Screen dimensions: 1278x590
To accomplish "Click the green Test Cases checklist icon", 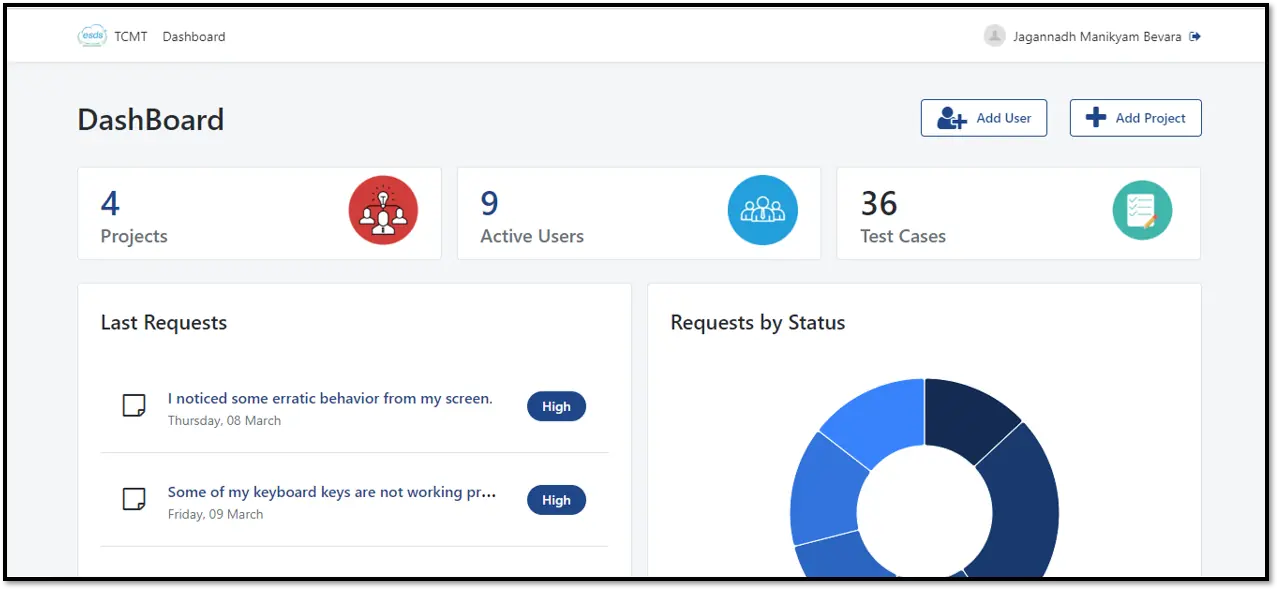I will click(1142, 210).
